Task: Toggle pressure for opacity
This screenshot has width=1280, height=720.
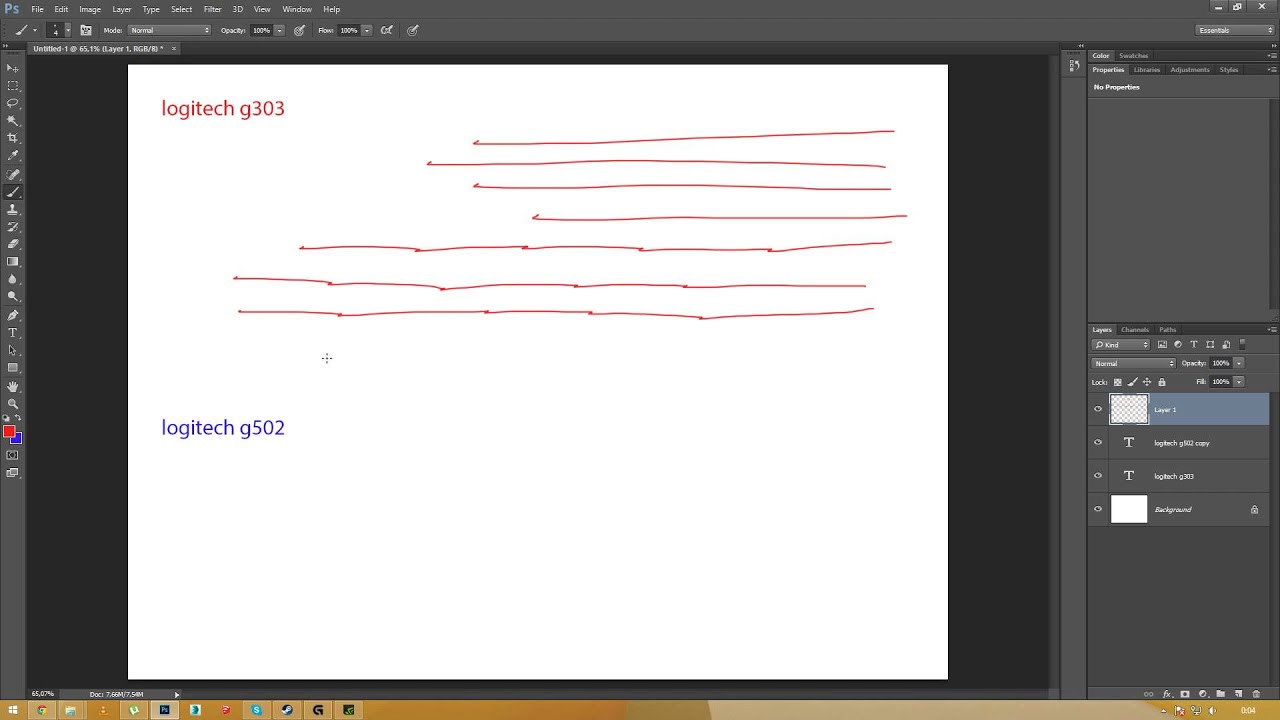Action: [299, 30]
